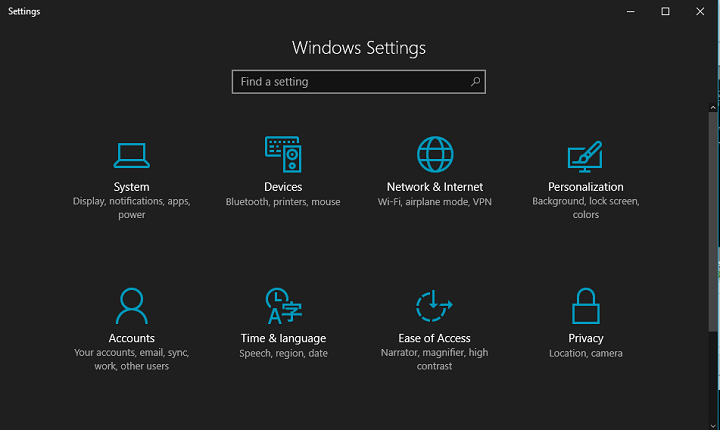Select 'Wi-Fi, airplane mode, VPN' text
The height and width of the screenshot is (430, 720).
click(435, 202)
